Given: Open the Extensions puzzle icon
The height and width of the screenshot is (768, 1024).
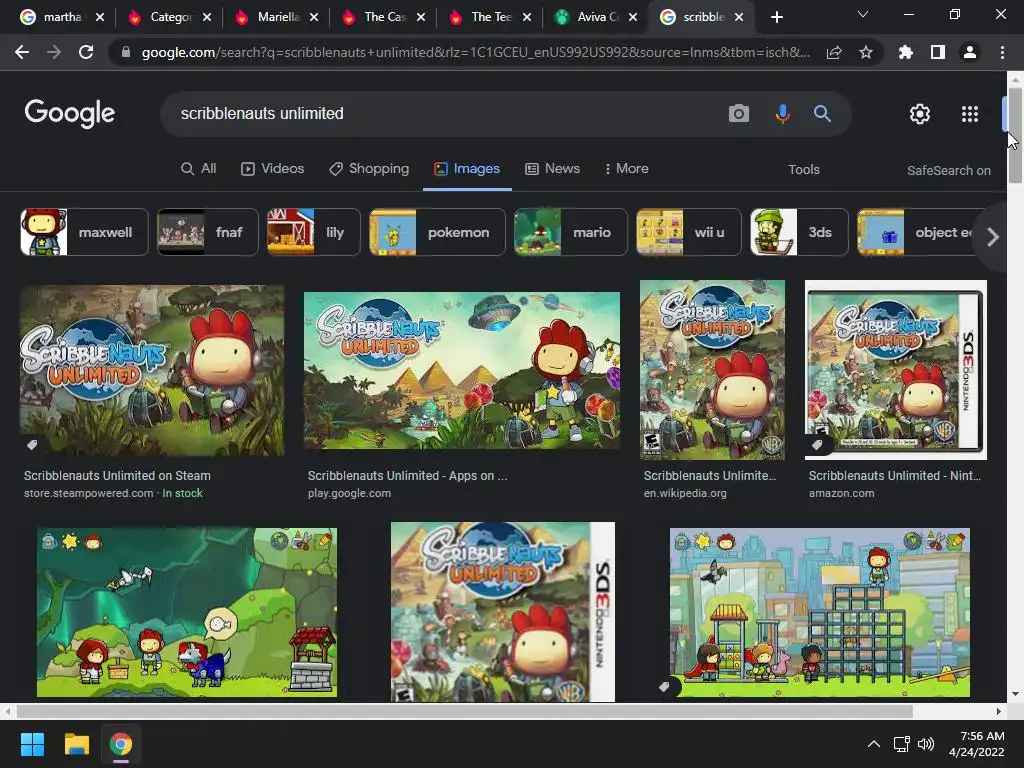Looking at the screenshot, I should (x=906, y=52).
